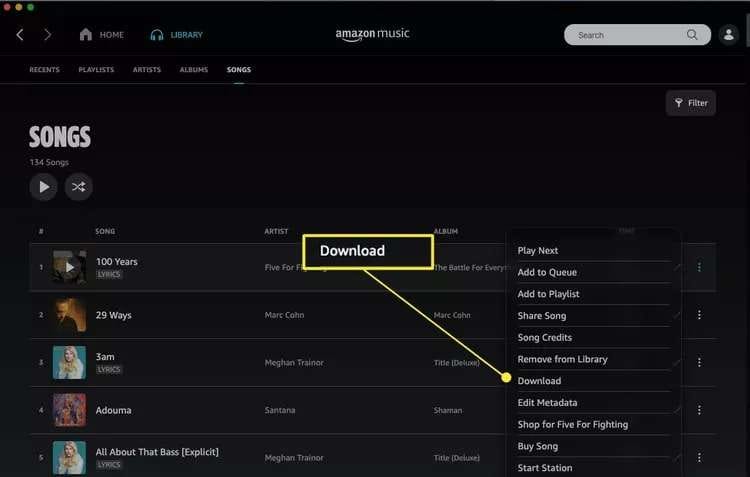Click the song title 100 Years
The width and height of the screenshot is (750, 477).
coord(117,262)
